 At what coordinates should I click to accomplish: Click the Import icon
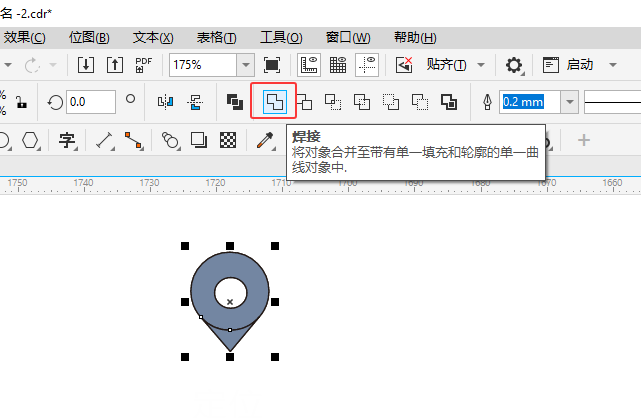tap(86, 65)
